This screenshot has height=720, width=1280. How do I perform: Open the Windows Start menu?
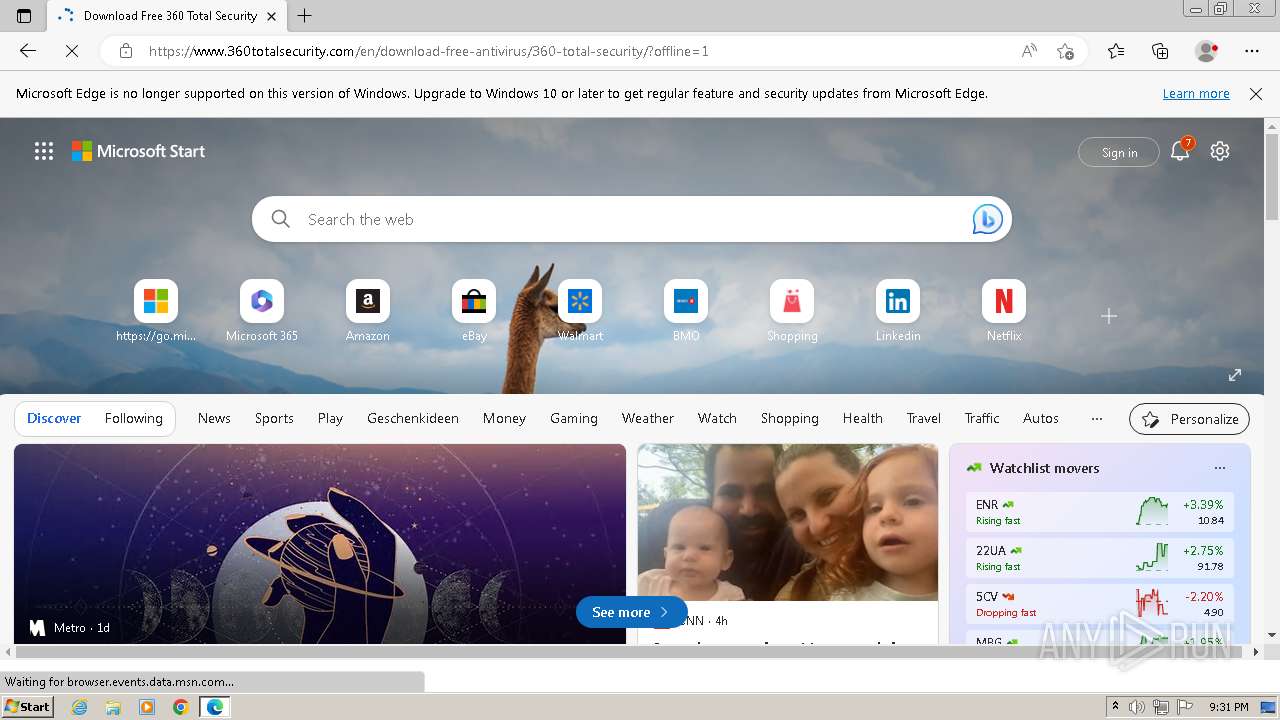(x=28, y=707)
